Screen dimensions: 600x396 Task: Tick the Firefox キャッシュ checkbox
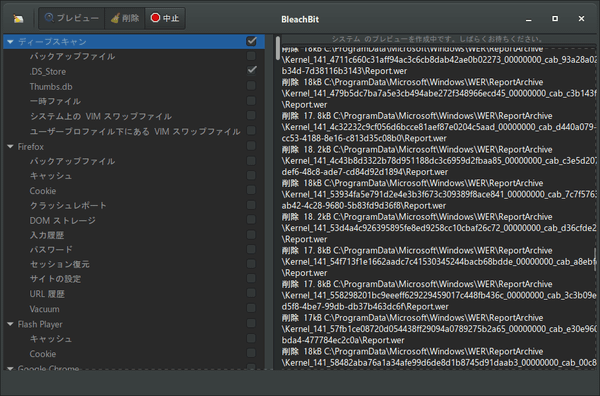(251, 175)
